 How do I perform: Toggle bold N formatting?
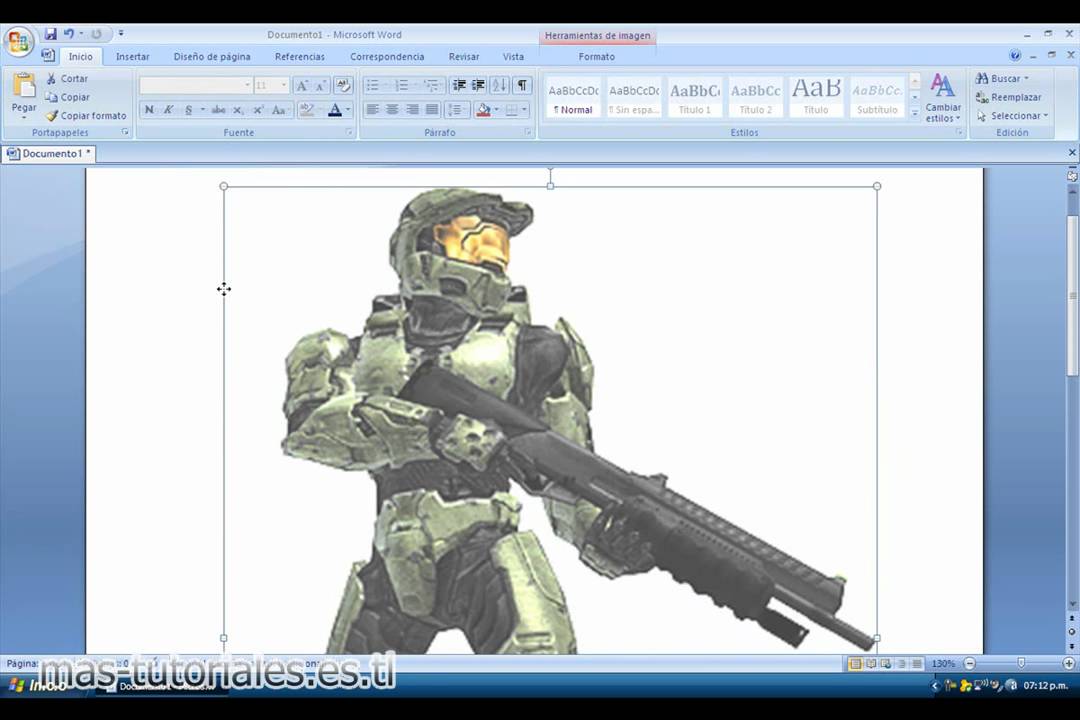149,110
